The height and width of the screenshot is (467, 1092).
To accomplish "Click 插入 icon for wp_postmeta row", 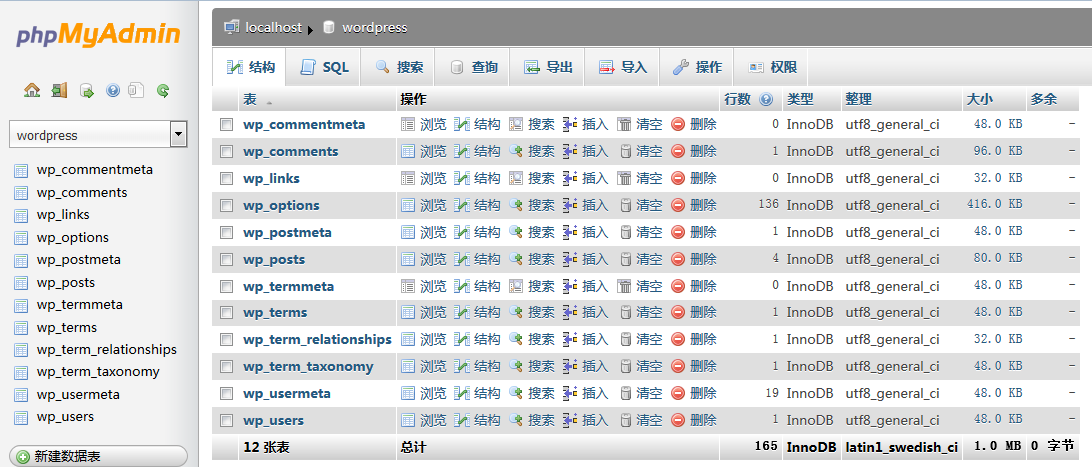I will (x=570, y=232).
